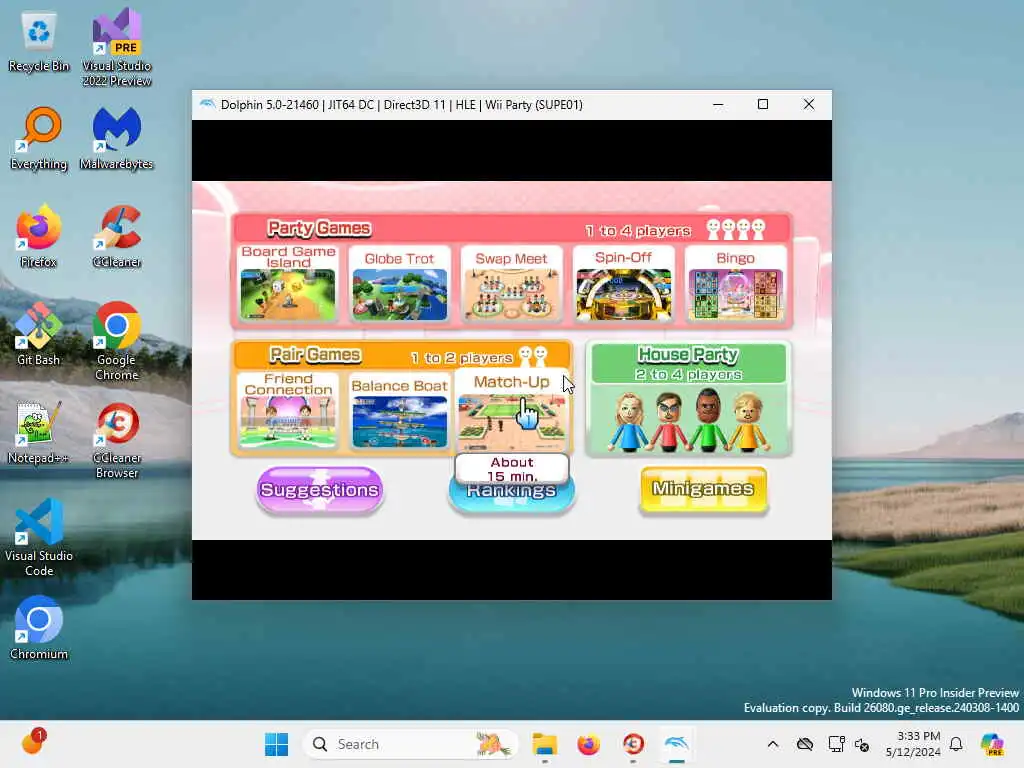
Task: Click the Party Games header
Action: (x=319, y=229)
